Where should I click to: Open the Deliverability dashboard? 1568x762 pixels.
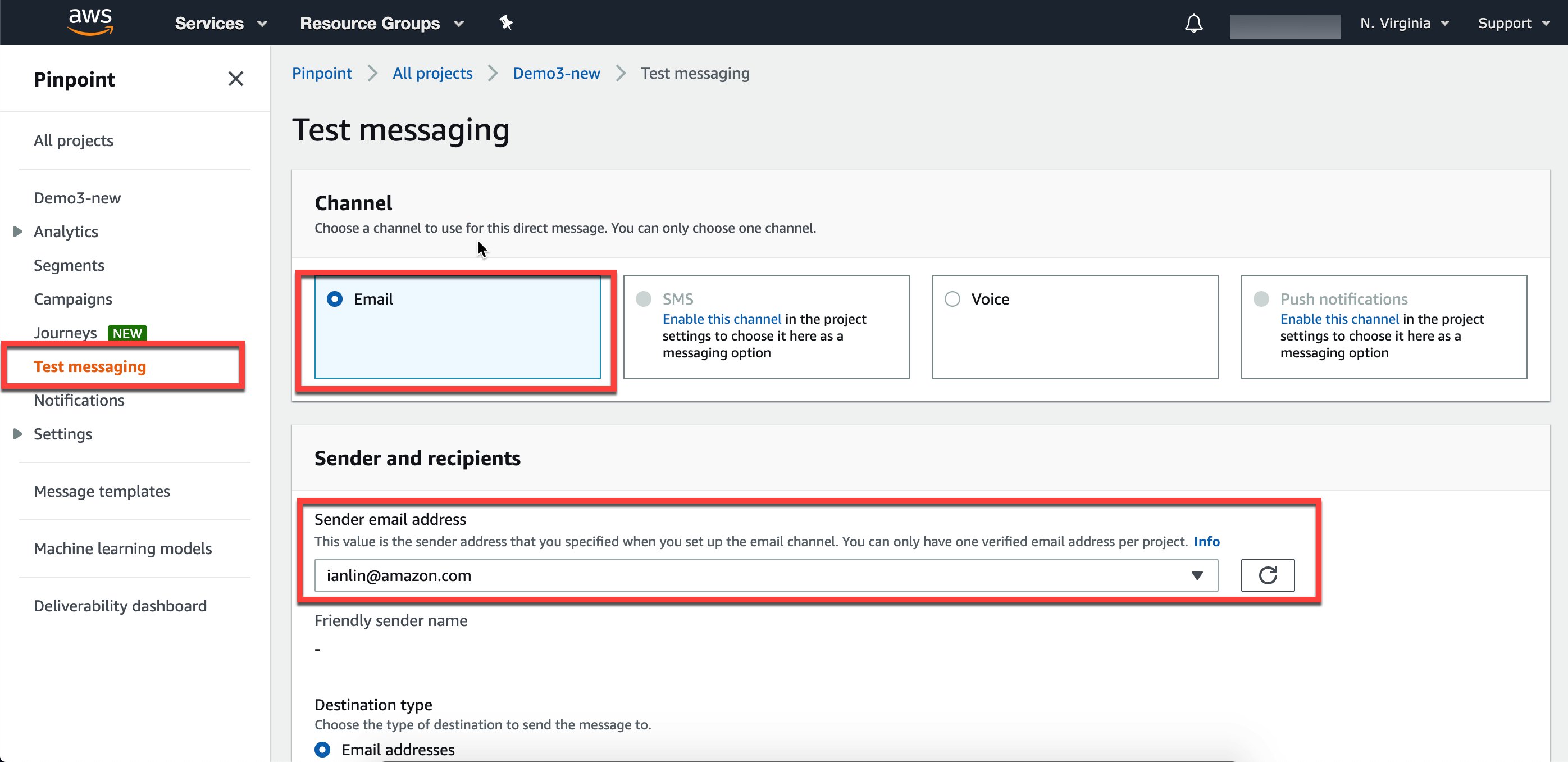click(x=120, y=605)
